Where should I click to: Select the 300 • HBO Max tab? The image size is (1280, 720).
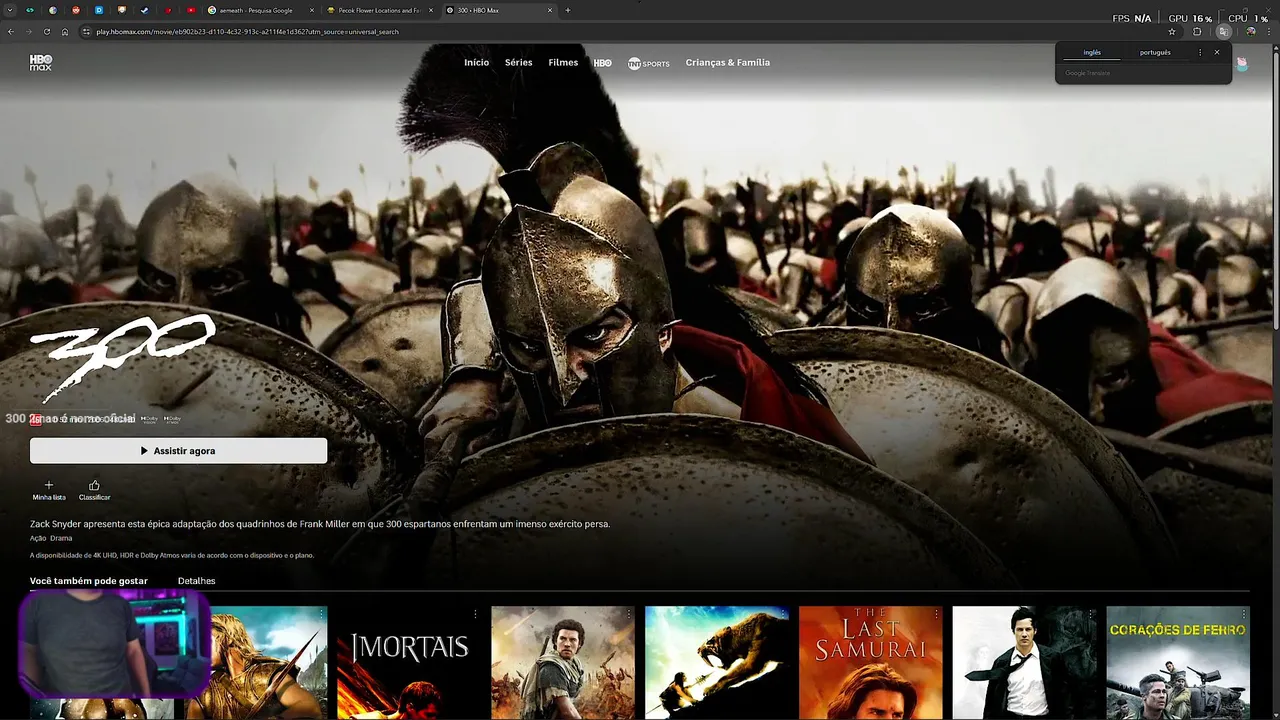499,10
